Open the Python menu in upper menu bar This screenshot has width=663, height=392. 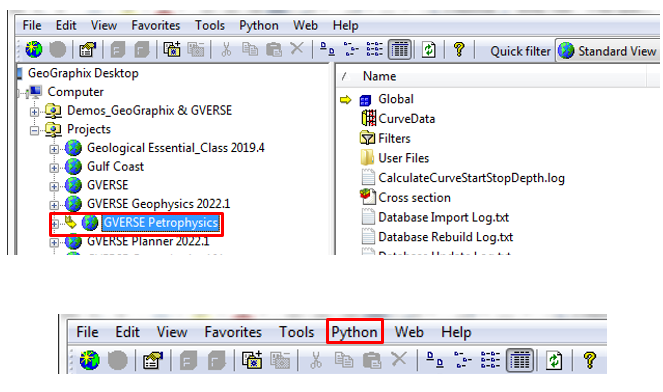(x=259, y=25)
